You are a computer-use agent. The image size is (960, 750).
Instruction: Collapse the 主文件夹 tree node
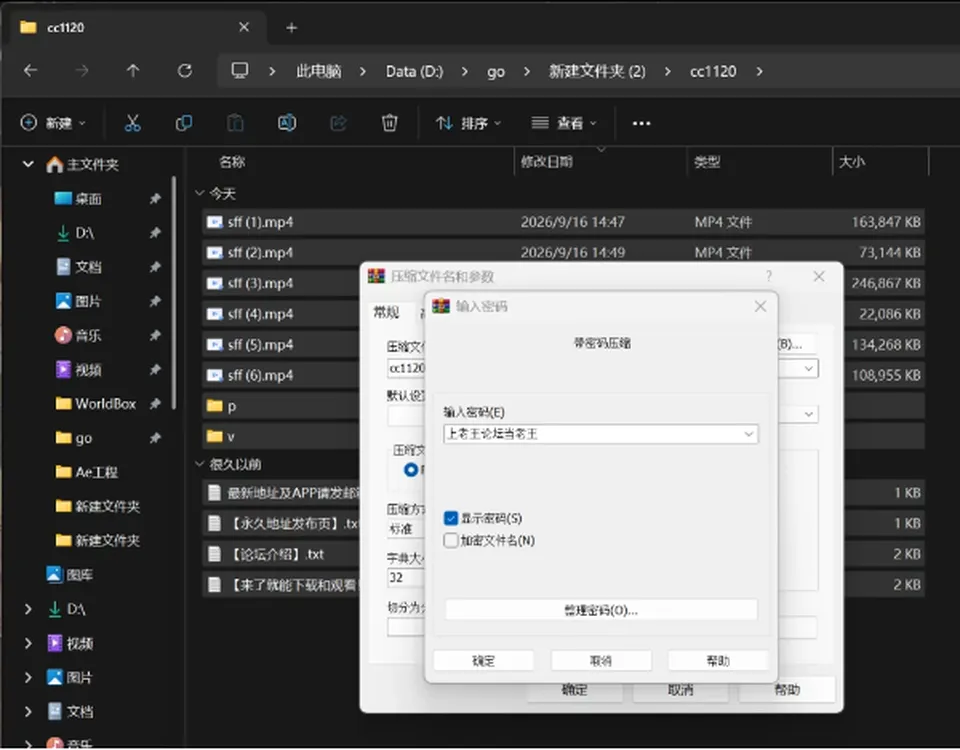pyautogui.click(x=28, y=164)
